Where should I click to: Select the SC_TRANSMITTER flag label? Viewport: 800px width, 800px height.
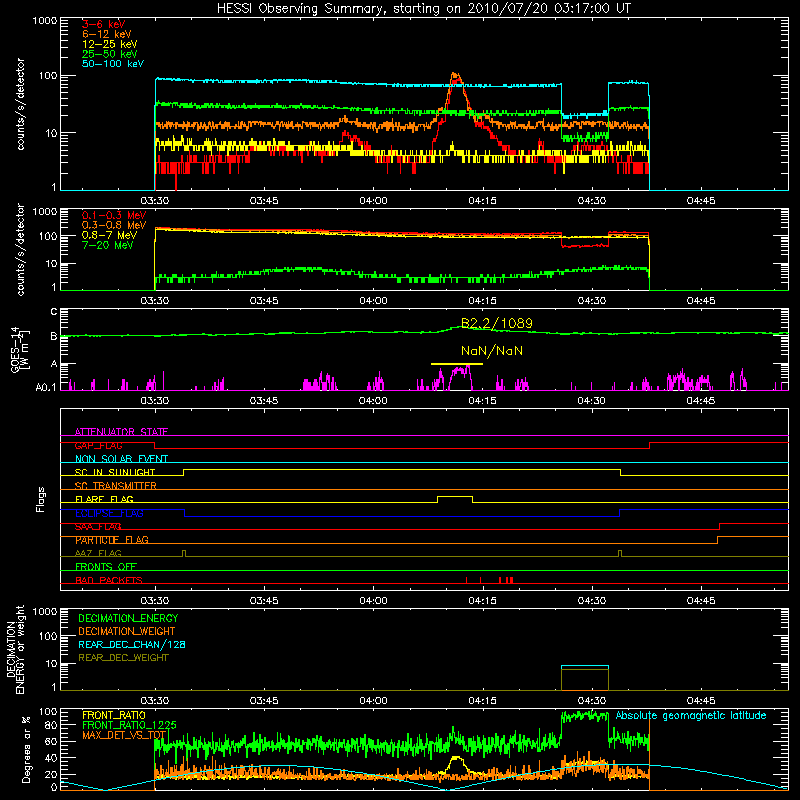[x=116, y=485]
